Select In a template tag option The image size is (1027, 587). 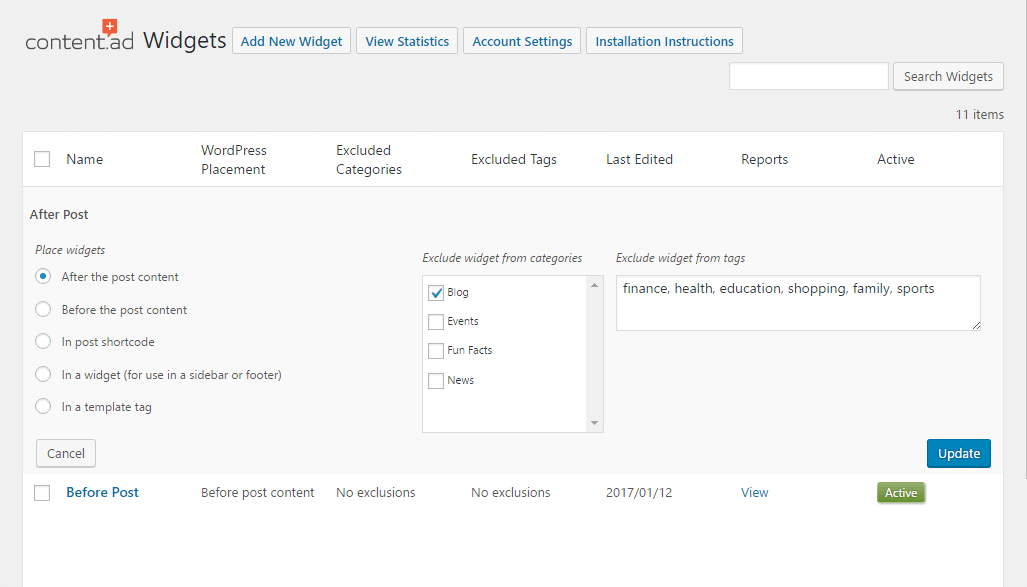click(43, 406)
